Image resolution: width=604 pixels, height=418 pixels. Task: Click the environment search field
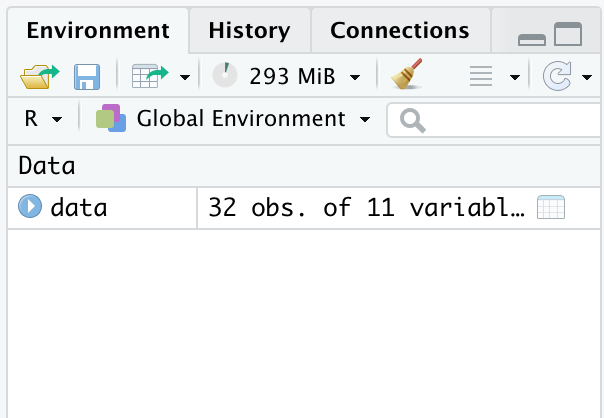tap(495, 120)
